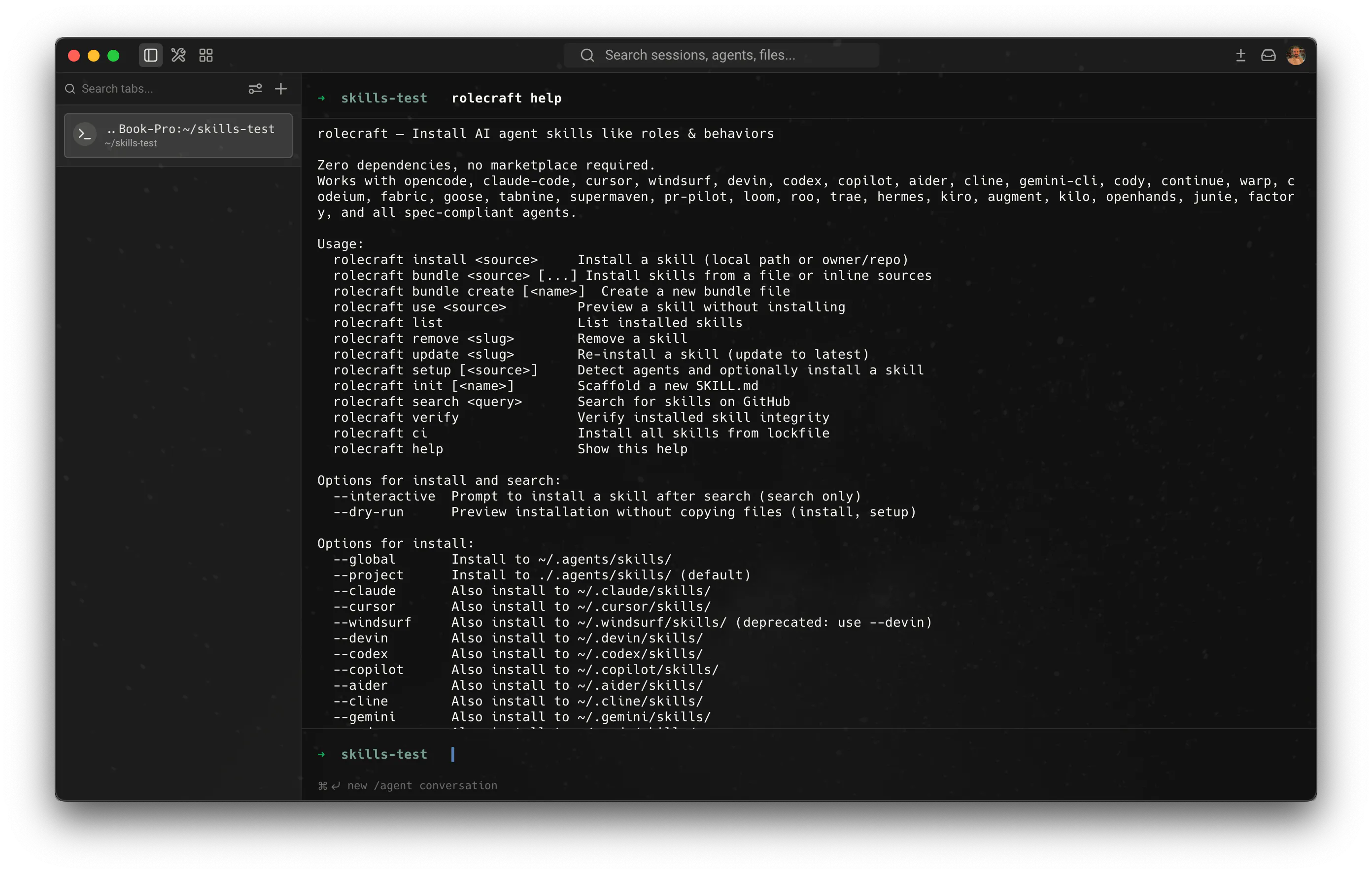Open the tools wrench icon
The image size is (1372, 874).
(x=178, y=55)
